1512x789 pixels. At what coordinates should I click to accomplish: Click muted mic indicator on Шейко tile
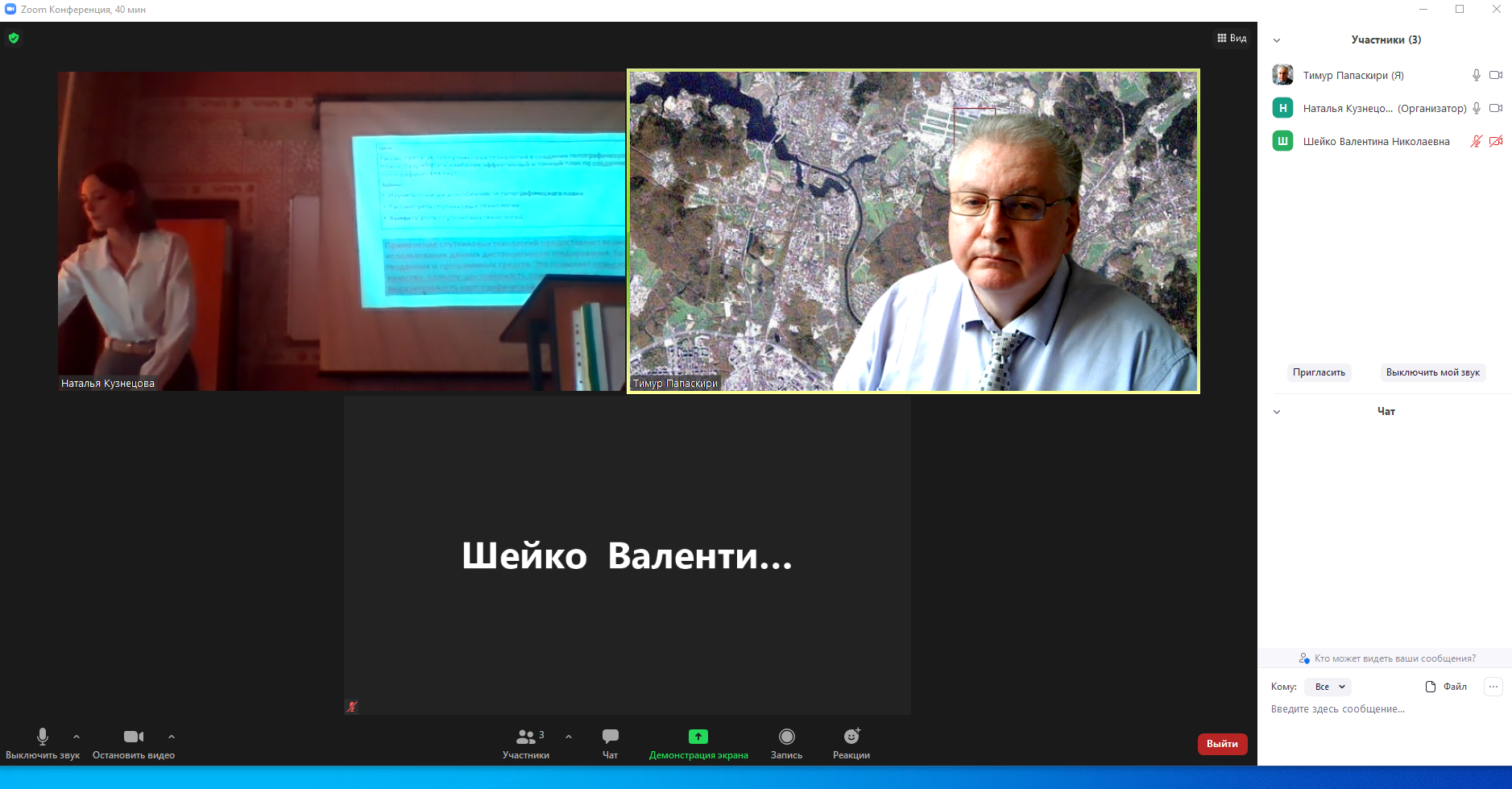[352, 707]
